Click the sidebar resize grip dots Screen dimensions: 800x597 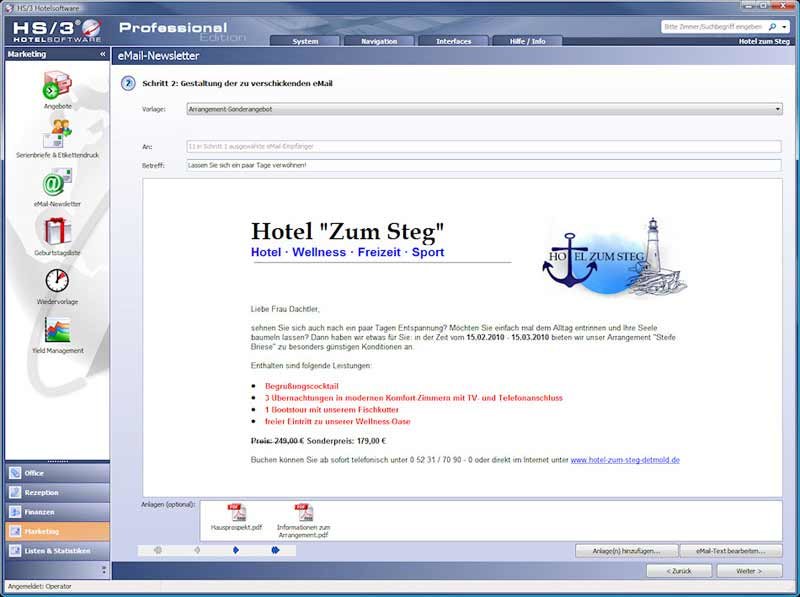pyautogui.click(x=57, y=461)
